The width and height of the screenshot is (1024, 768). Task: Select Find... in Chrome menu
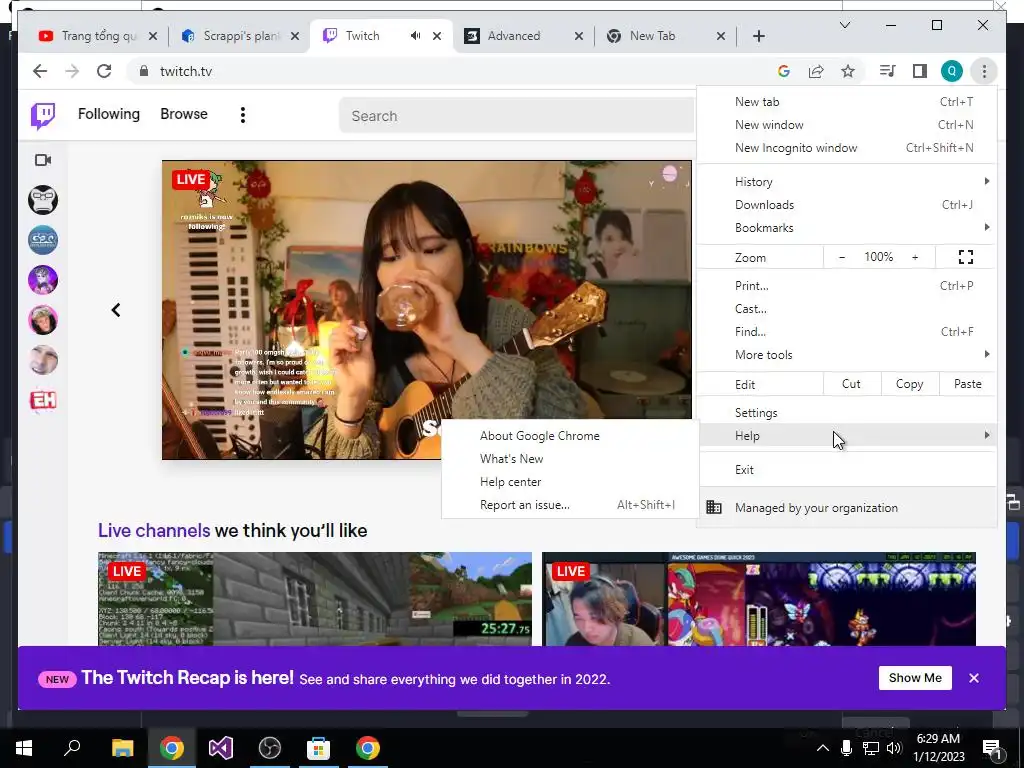tap(847, 332)
